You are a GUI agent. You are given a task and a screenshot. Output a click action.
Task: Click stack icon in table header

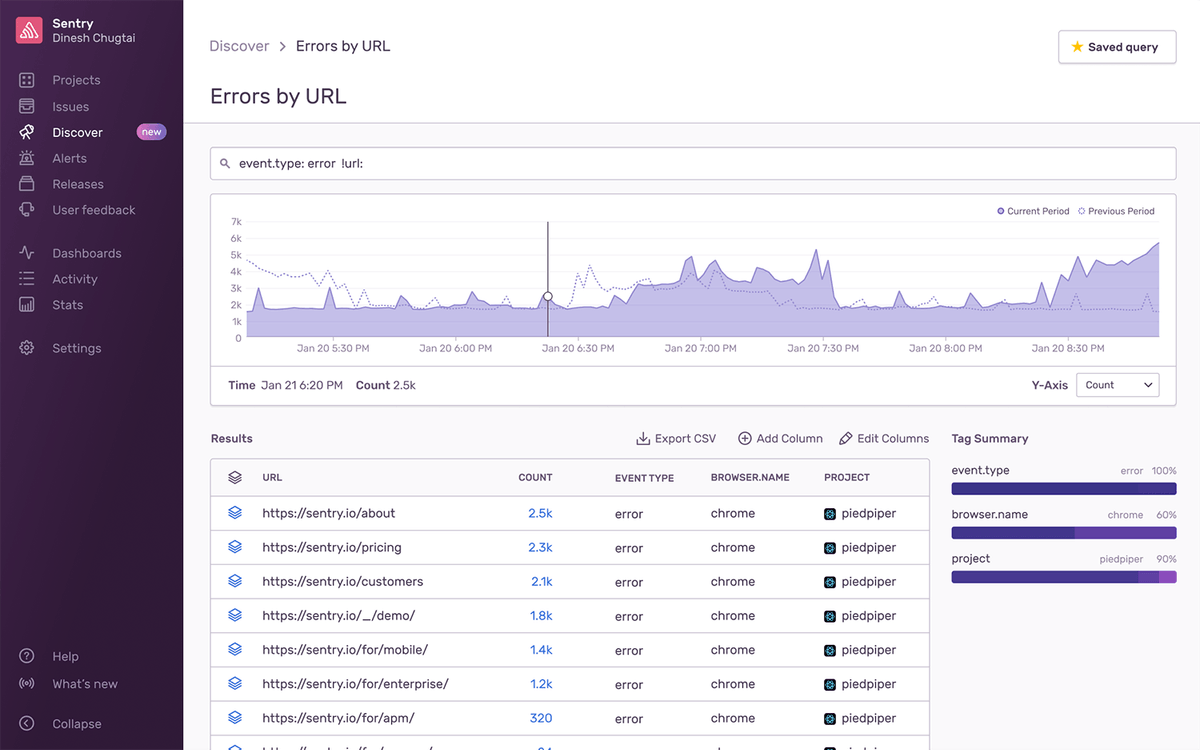[235, 477]
